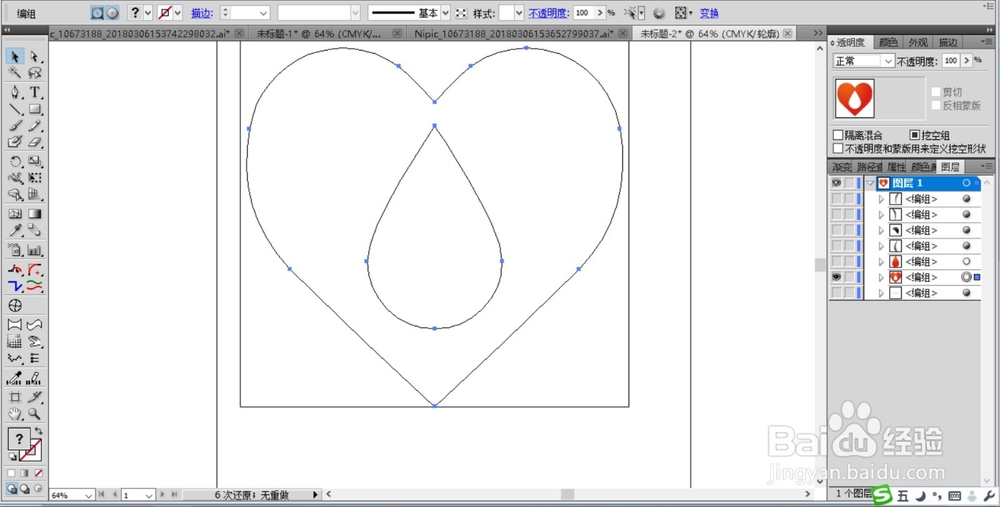Click the 变换 link
Screen dimensions: 1000x507
709,13
